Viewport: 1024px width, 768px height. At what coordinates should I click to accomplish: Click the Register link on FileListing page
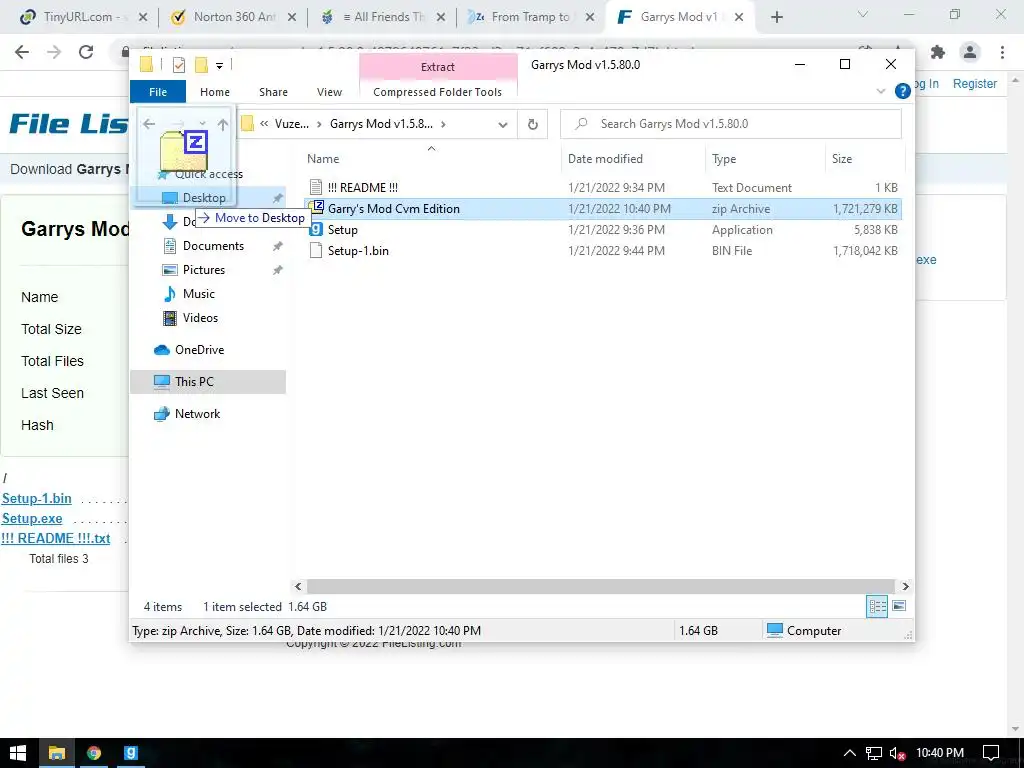pyautogui.click(x=974, y=84)
